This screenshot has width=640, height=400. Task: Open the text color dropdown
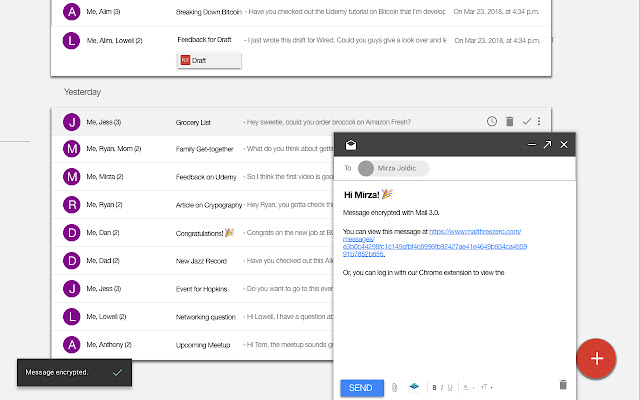[468, 387]
